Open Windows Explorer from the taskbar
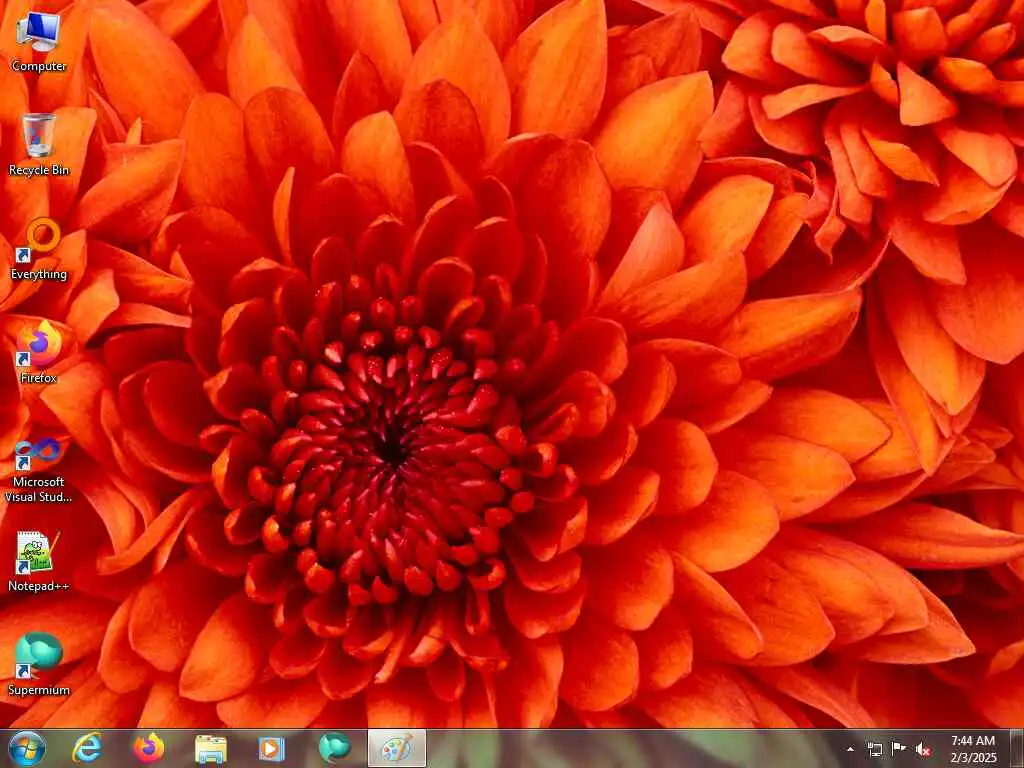1024x768 pixels. click(x=211, y=749)
